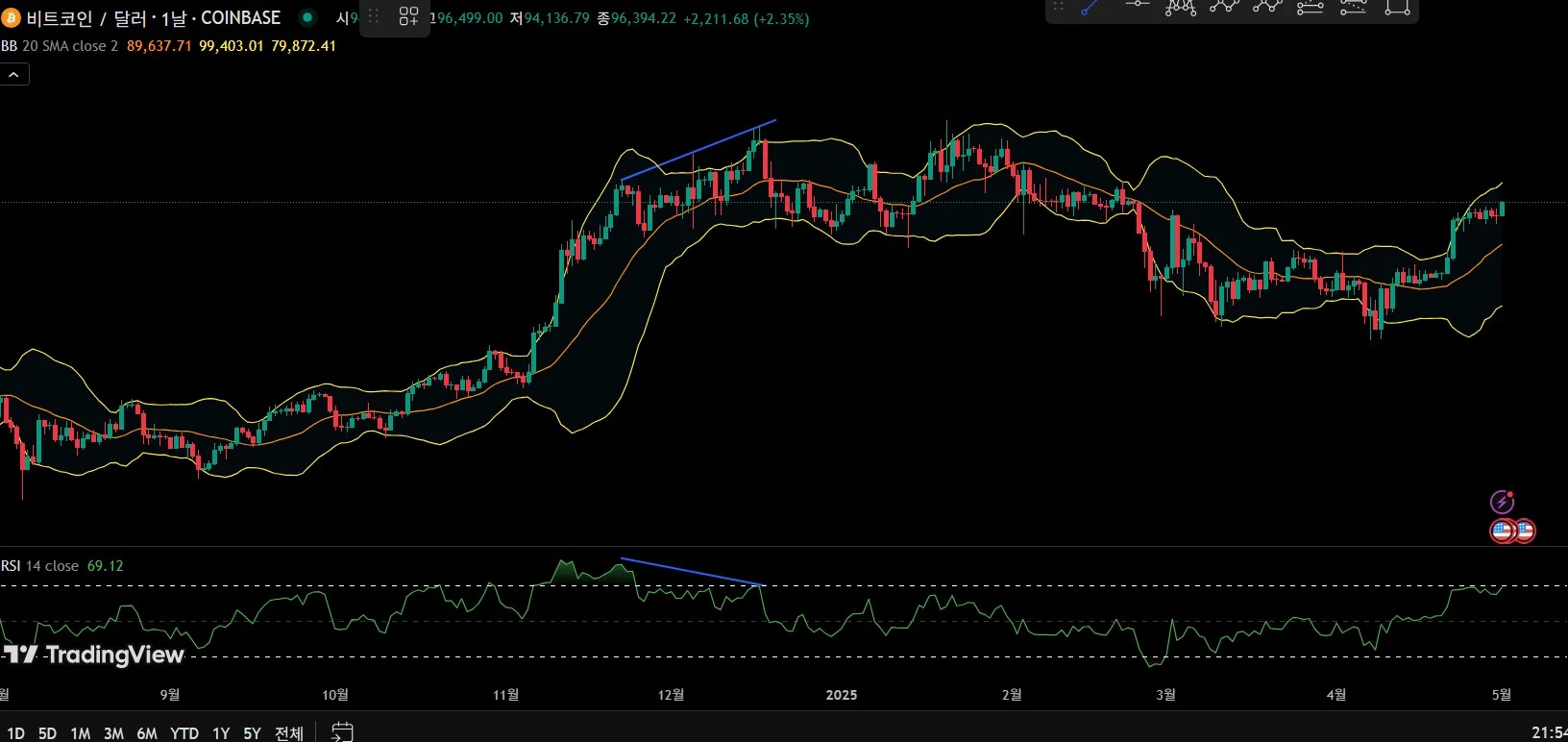This screenshot has height=742, width=1568.
Task: Click the 11월 label on time axis
Action: tap(506, 695)
